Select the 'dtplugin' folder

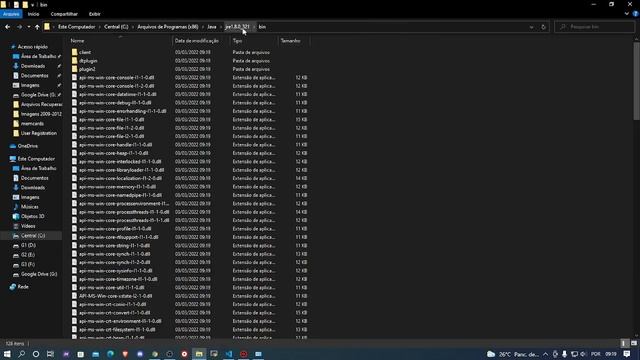pos(88,61)
